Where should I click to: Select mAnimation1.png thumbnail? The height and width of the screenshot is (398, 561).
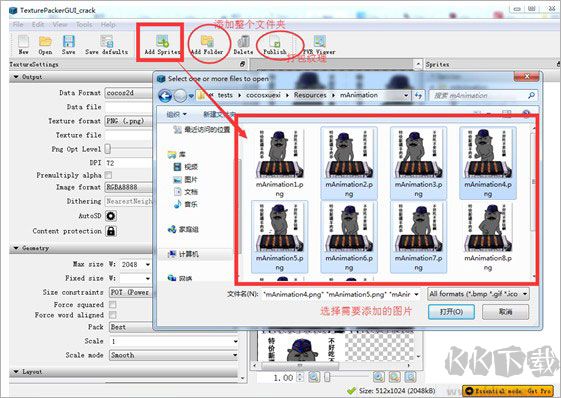pyautogui.click(x=280, y=163)
